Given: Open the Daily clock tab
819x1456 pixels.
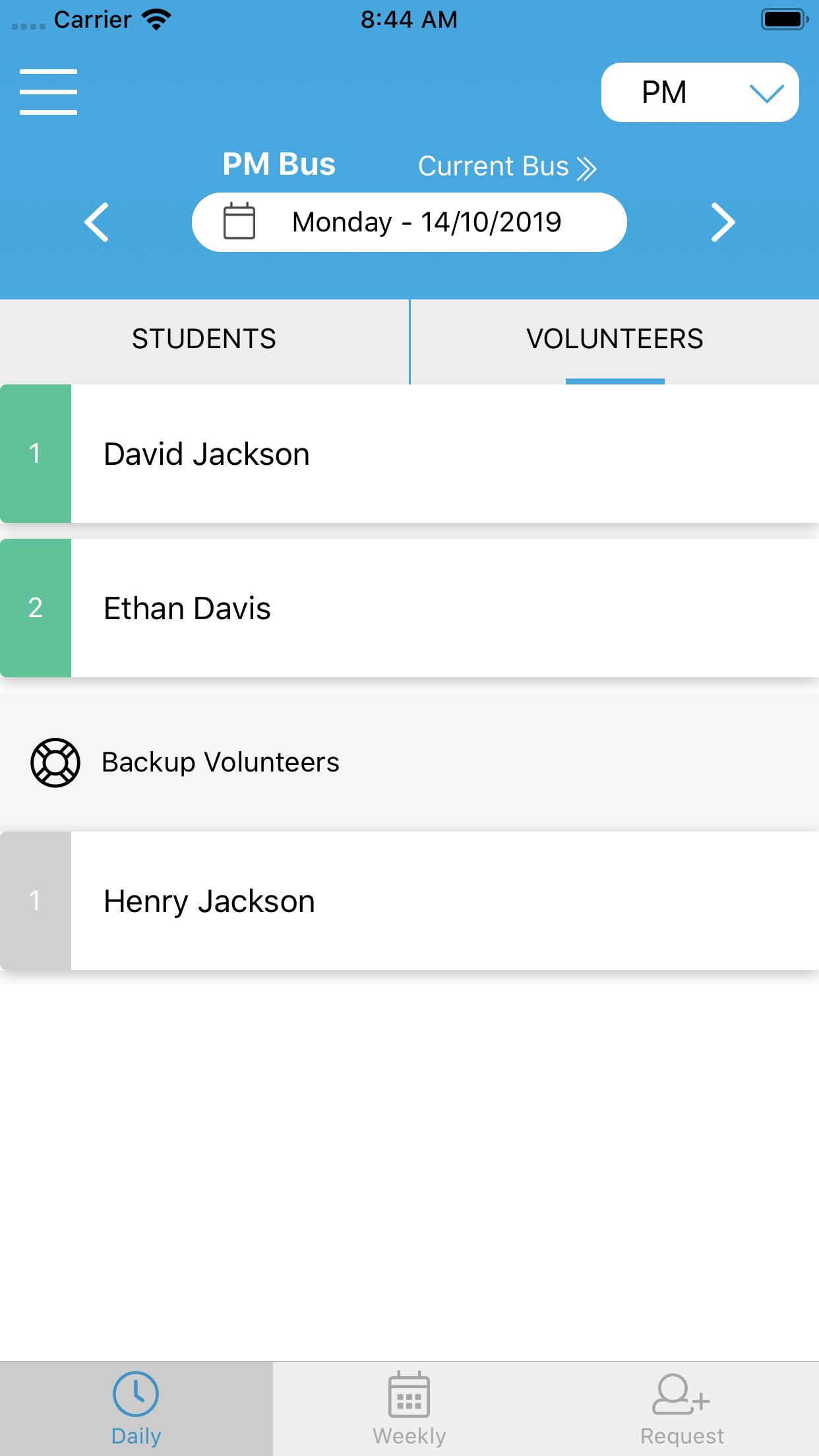Looking at the screenshot, I should (x=136, y=1409).
